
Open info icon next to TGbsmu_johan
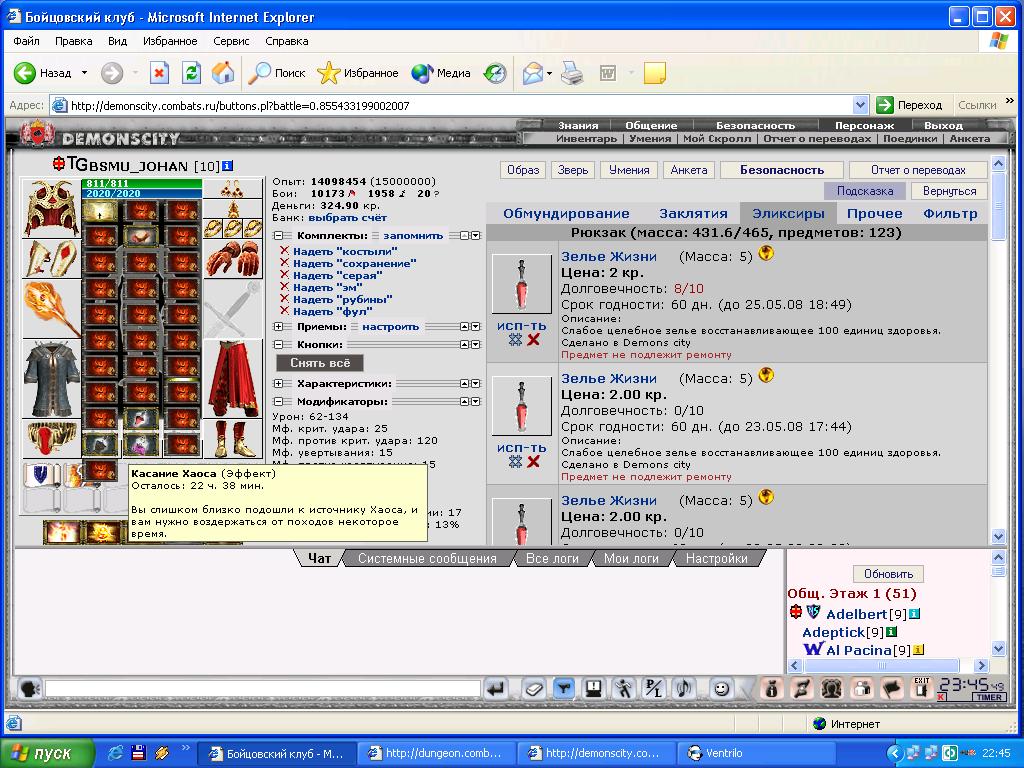click(x=227, y=166)
